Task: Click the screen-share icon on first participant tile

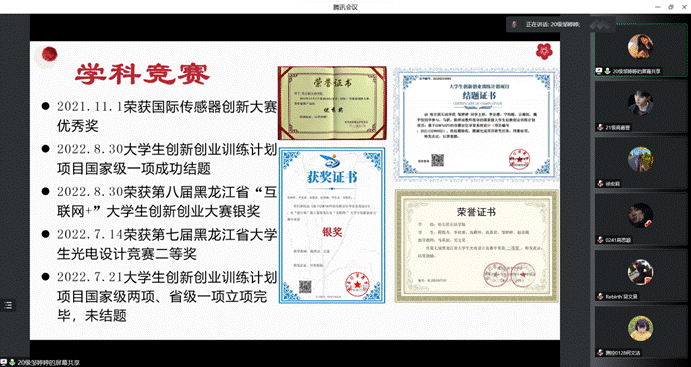Action: coord(599,71)
